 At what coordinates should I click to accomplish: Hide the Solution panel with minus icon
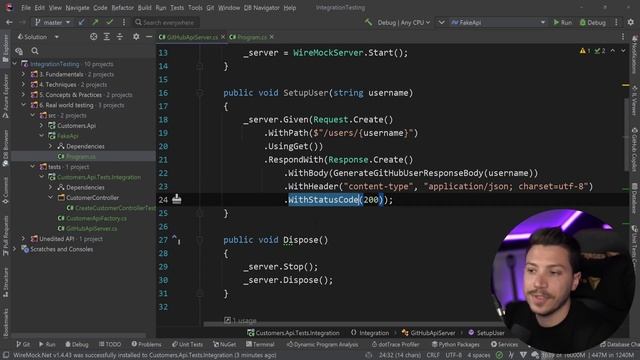point(149,37)
